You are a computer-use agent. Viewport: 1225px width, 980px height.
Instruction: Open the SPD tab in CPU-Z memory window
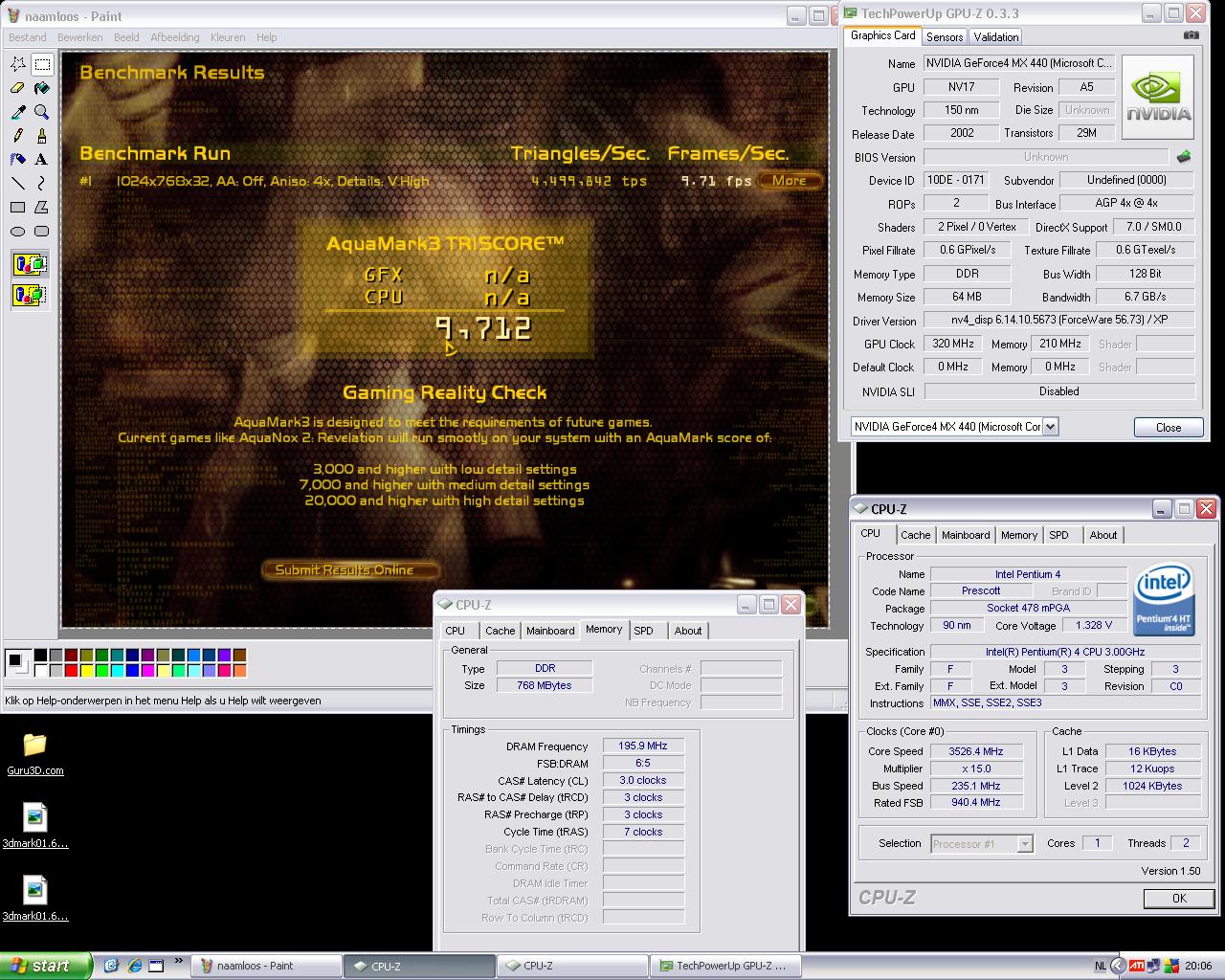644,631
